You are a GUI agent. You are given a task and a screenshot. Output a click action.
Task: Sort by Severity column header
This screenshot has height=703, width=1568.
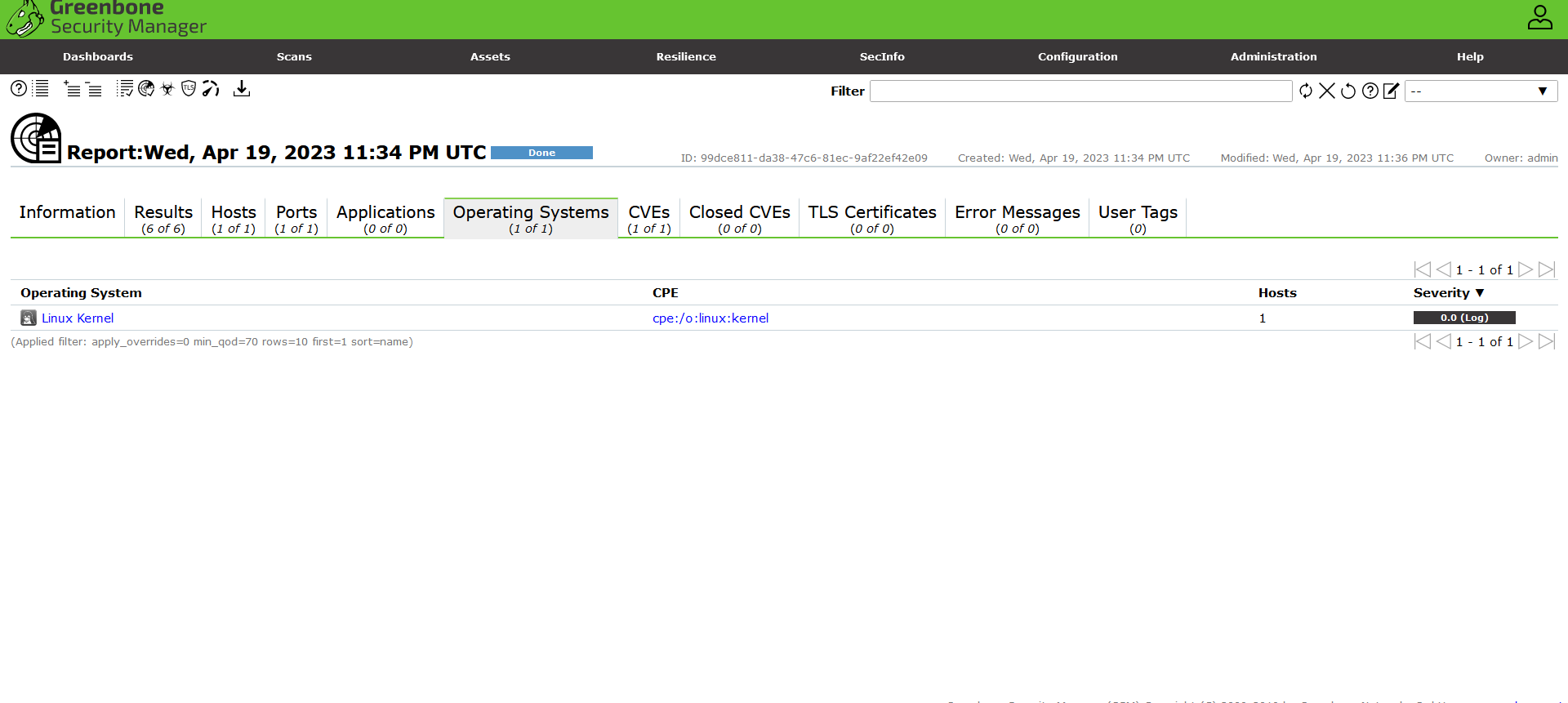(x=1449, y=292)
